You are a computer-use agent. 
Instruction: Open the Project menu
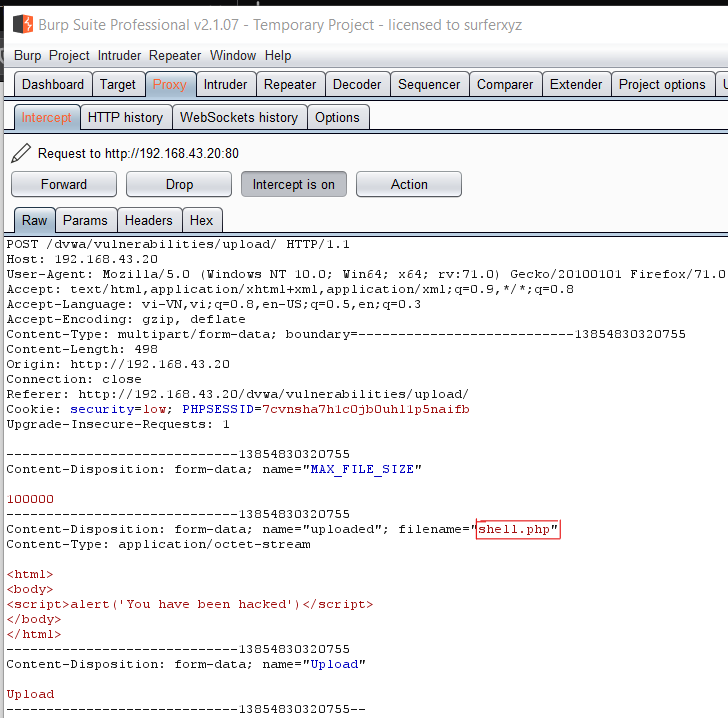pos(69,55)
